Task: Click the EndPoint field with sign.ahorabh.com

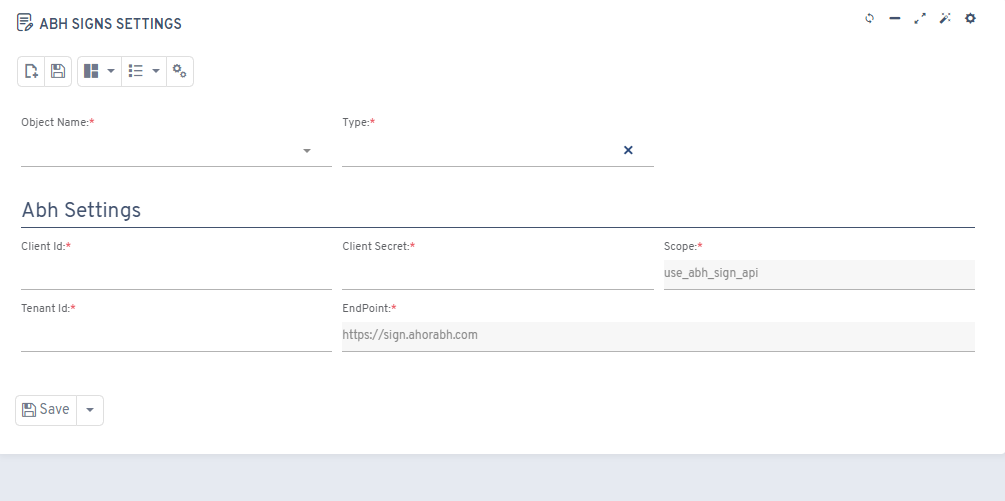Action: coord(658,336)
